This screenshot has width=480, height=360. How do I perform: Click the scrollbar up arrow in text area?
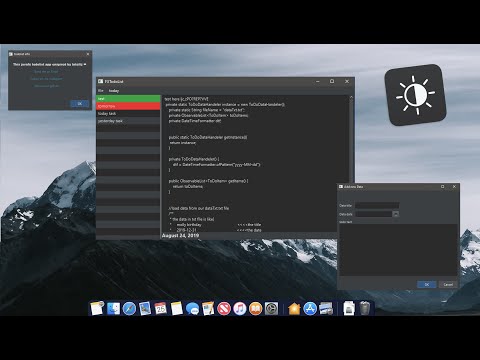coord(351,98)
